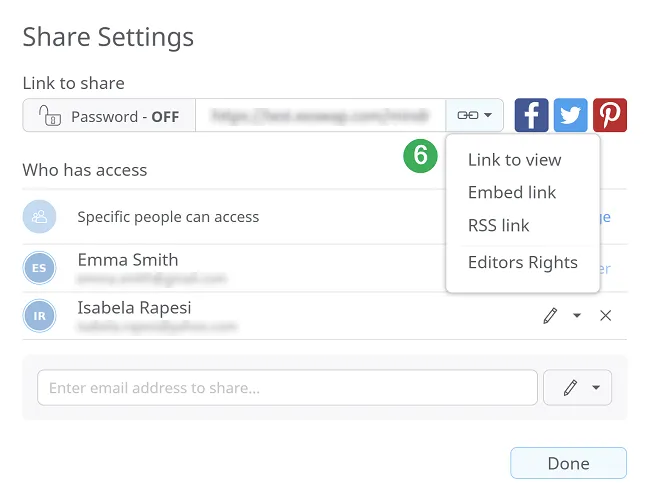Viewport: 650px width, 500px height.
Task: Click Isabela Rapesi's IR avatar
Action: (x=40, y=316)
